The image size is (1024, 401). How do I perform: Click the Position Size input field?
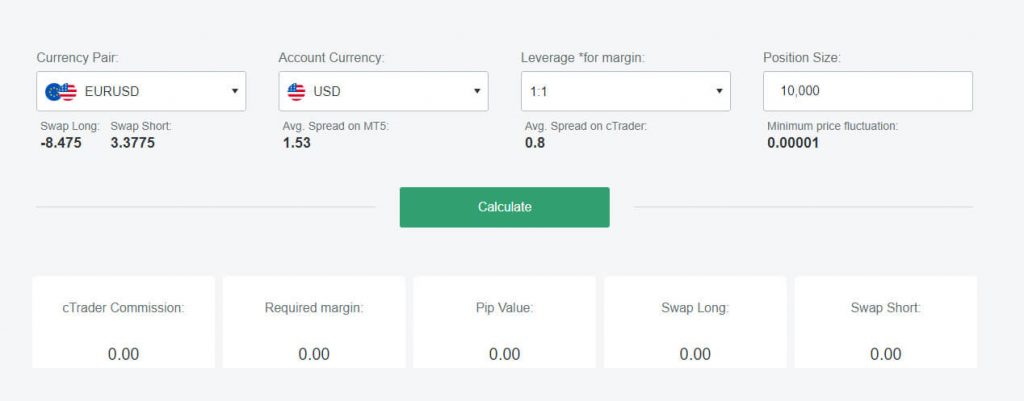868,91
